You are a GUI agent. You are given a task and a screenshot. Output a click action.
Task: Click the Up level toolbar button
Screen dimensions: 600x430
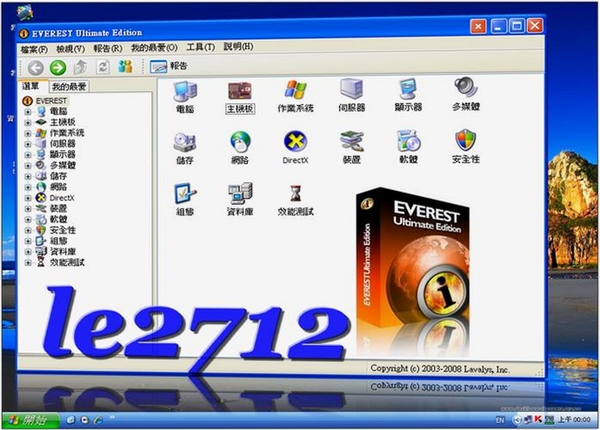pos(80,67)
